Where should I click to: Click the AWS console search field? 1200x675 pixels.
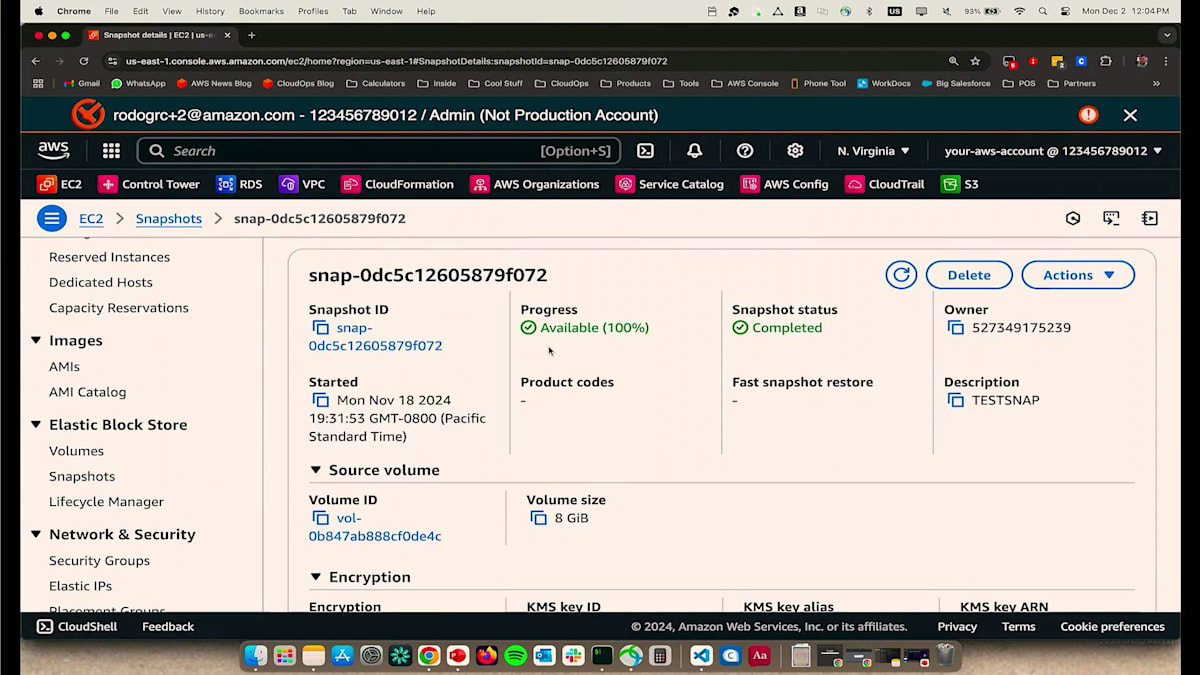click(379, 151)
